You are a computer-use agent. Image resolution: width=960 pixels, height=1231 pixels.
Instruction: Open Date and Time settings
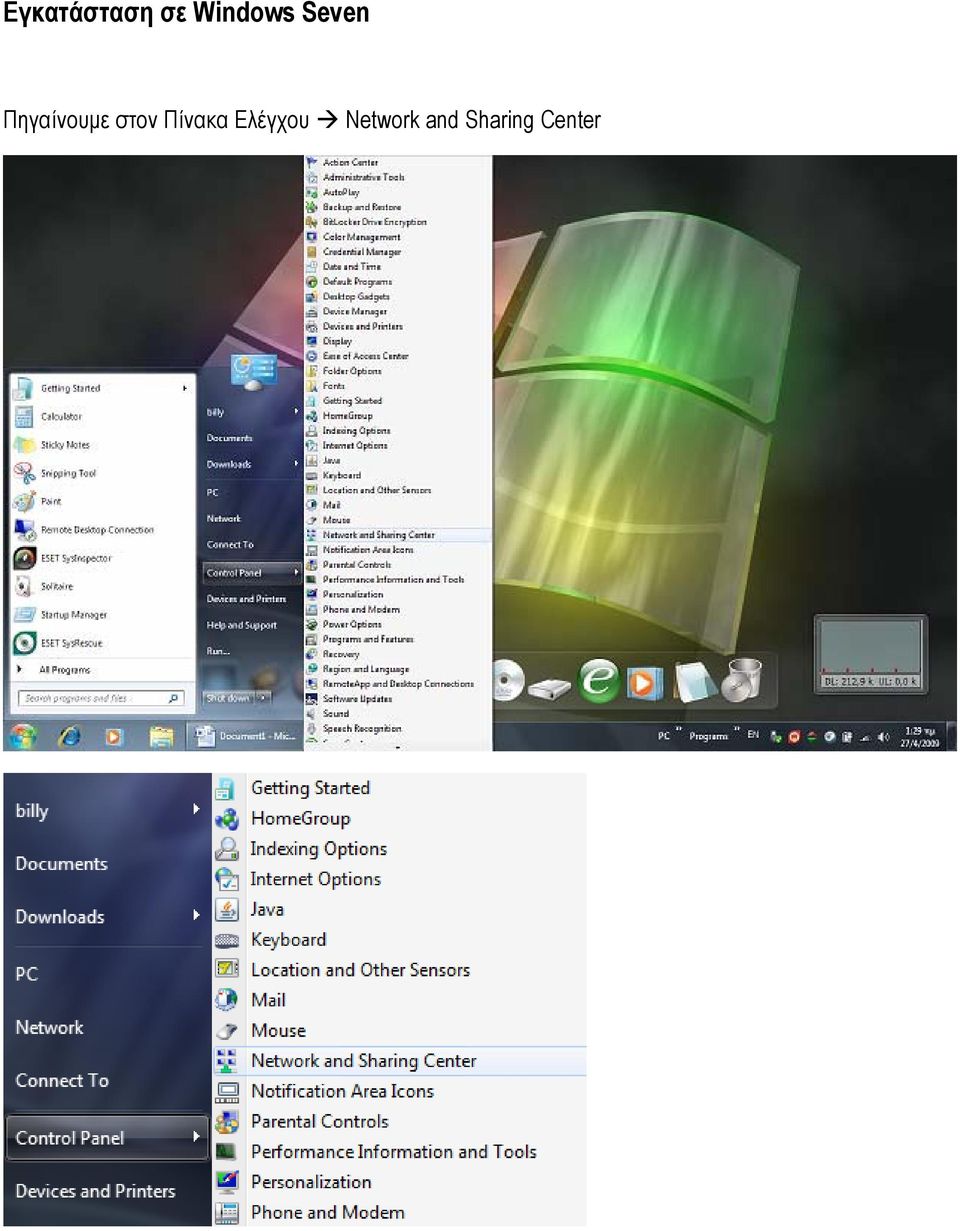[351, 267]
